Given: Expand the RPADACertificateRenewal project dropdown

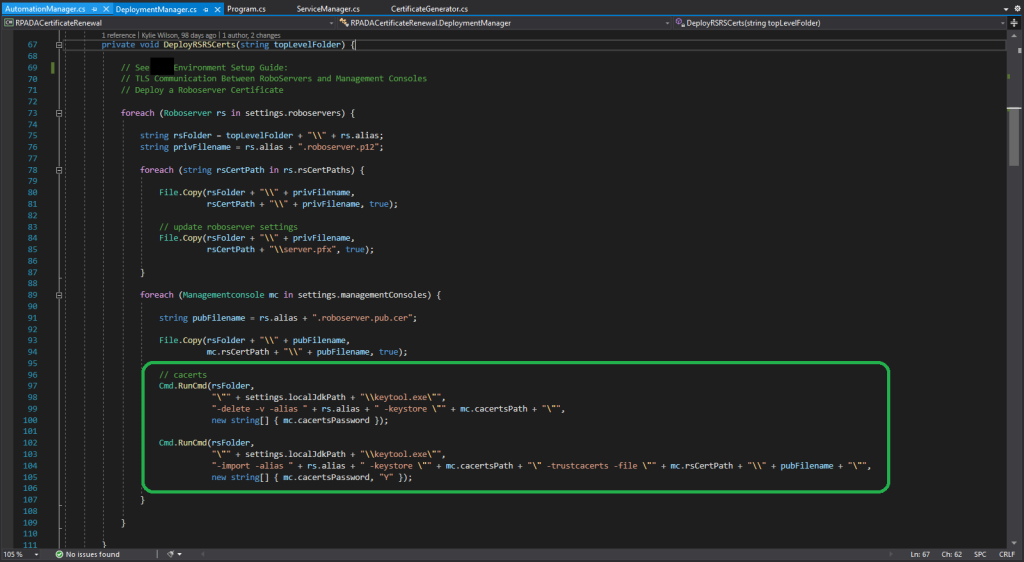Looking at the screenshot, I should pos(330,22).
